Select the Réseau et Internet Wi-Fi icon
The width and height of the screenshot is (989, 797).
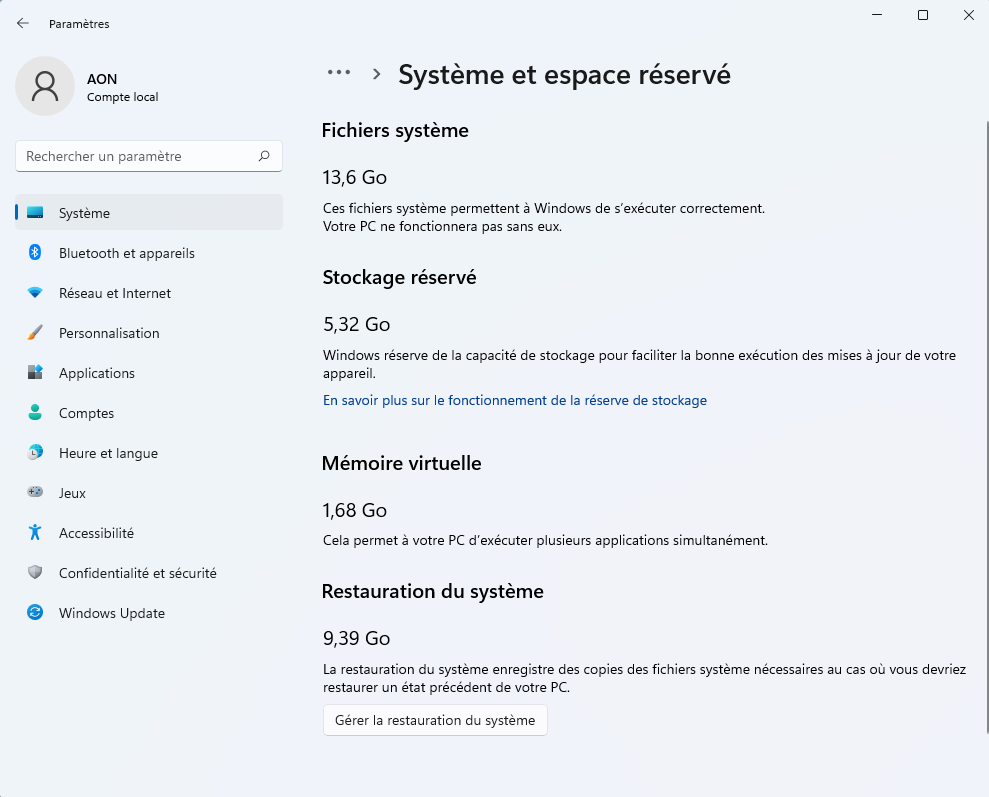35,293
